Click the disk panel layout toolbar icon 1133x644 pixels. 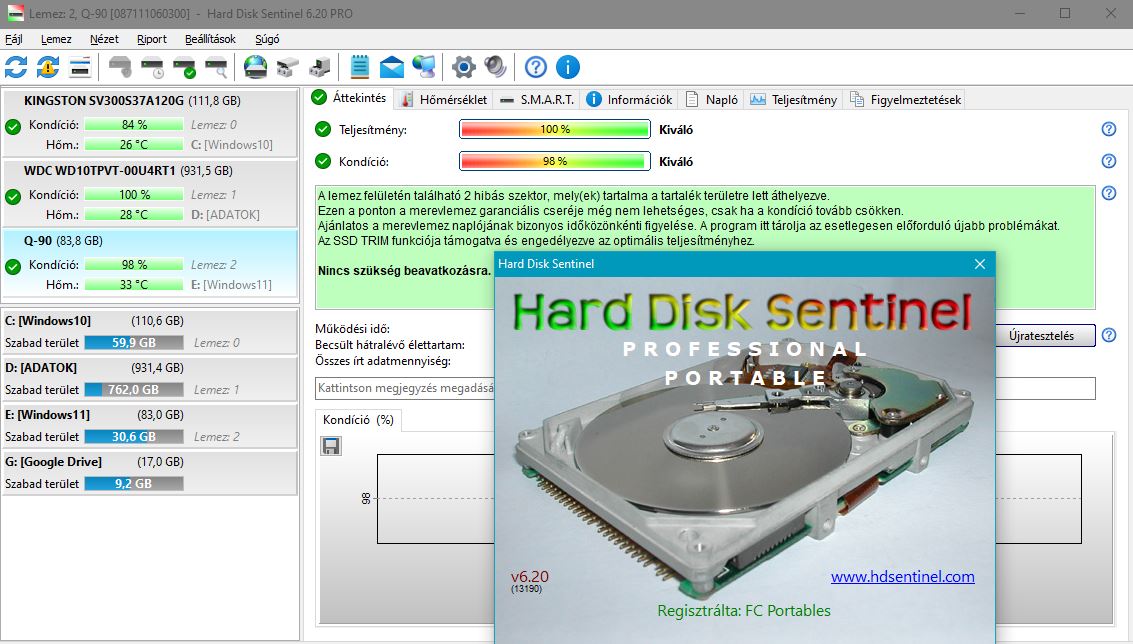click(80, 67)
